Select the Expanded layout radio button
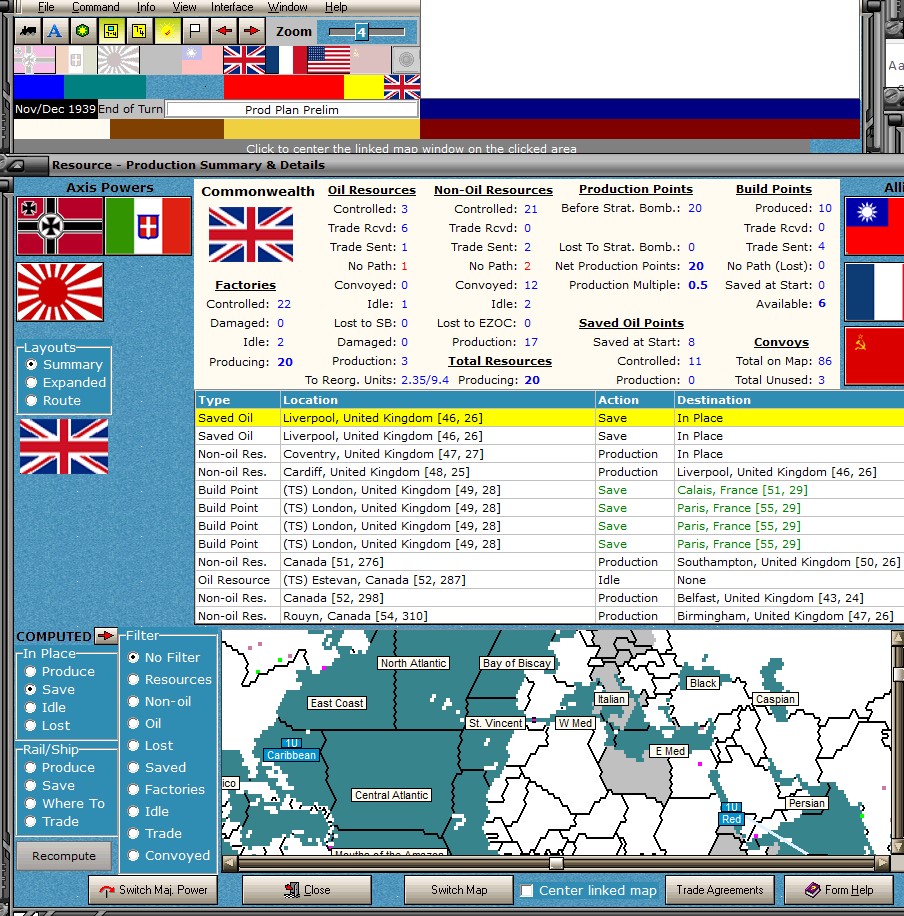 click(32, 383)
